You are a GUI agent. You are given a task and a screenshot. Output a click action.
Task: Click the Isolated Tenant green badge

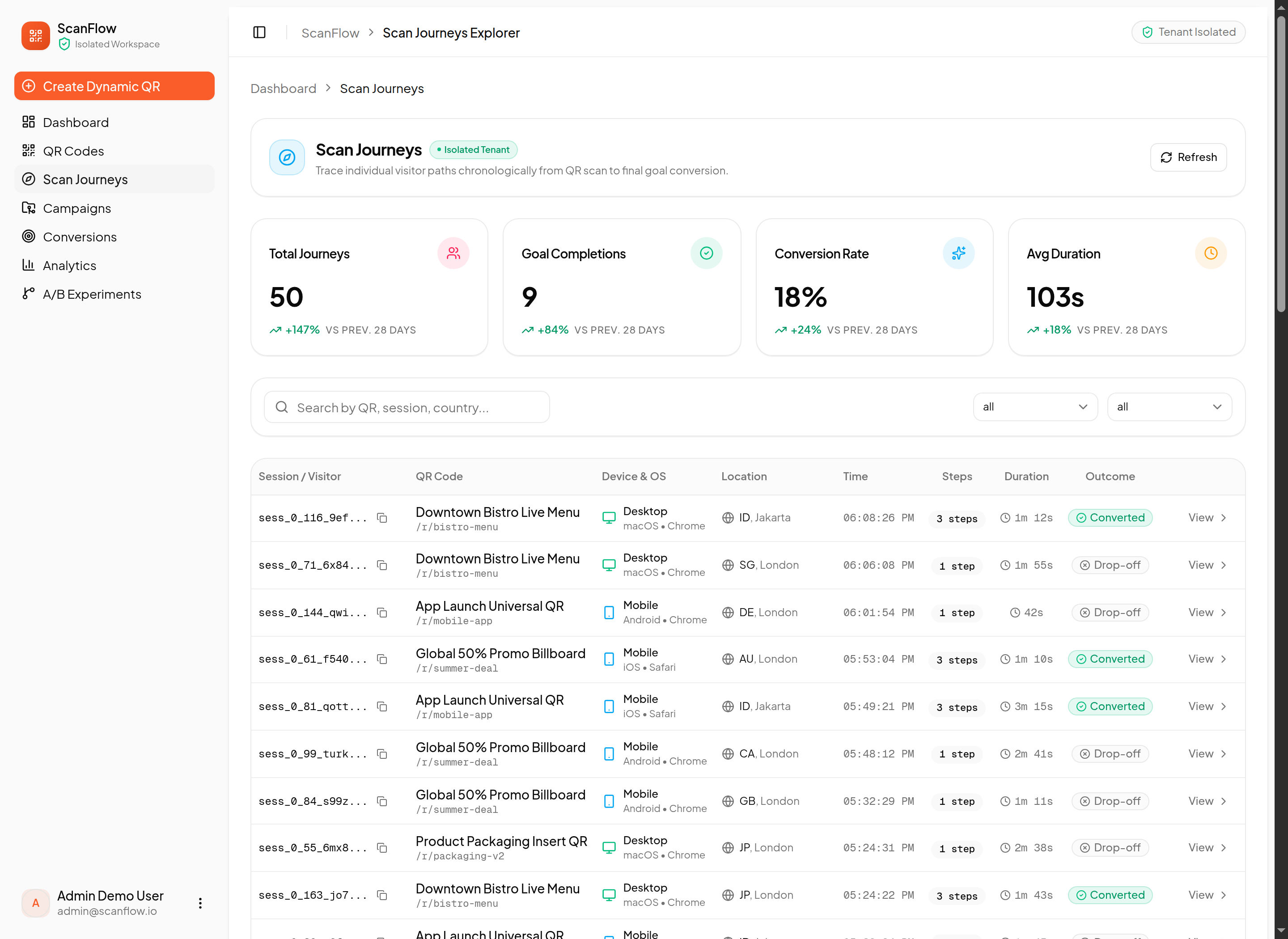pyautogui.click(x=473, y=150)
